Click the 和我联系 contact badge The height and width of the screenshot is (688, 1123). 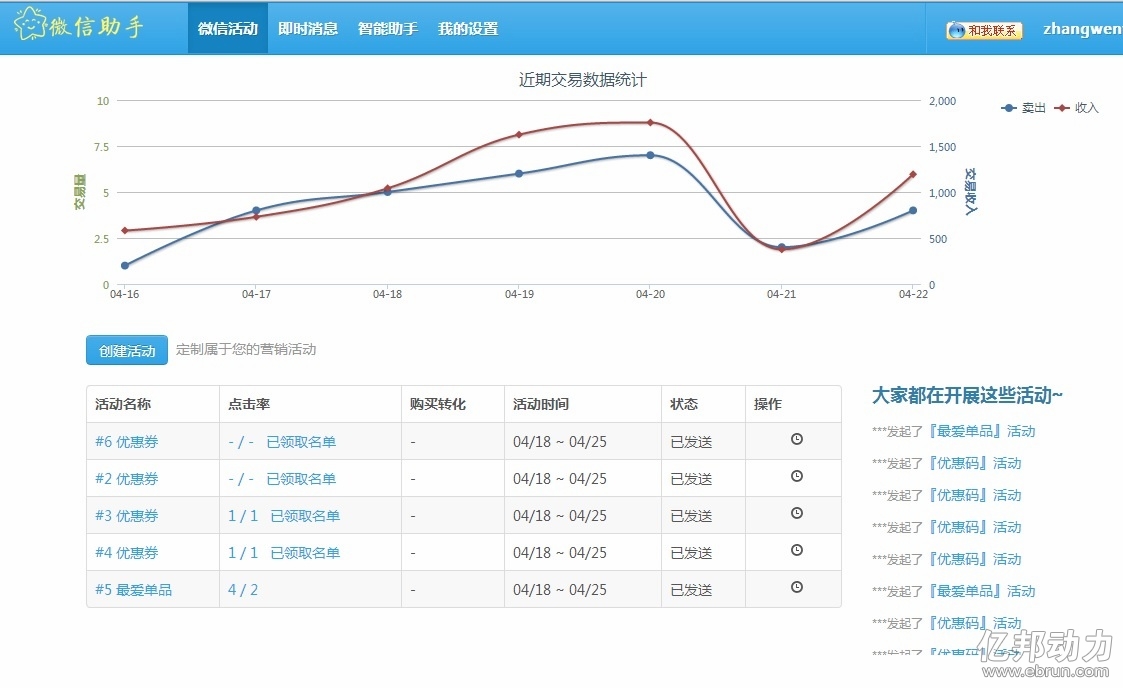pyautogui.click(x=984, y=30)
